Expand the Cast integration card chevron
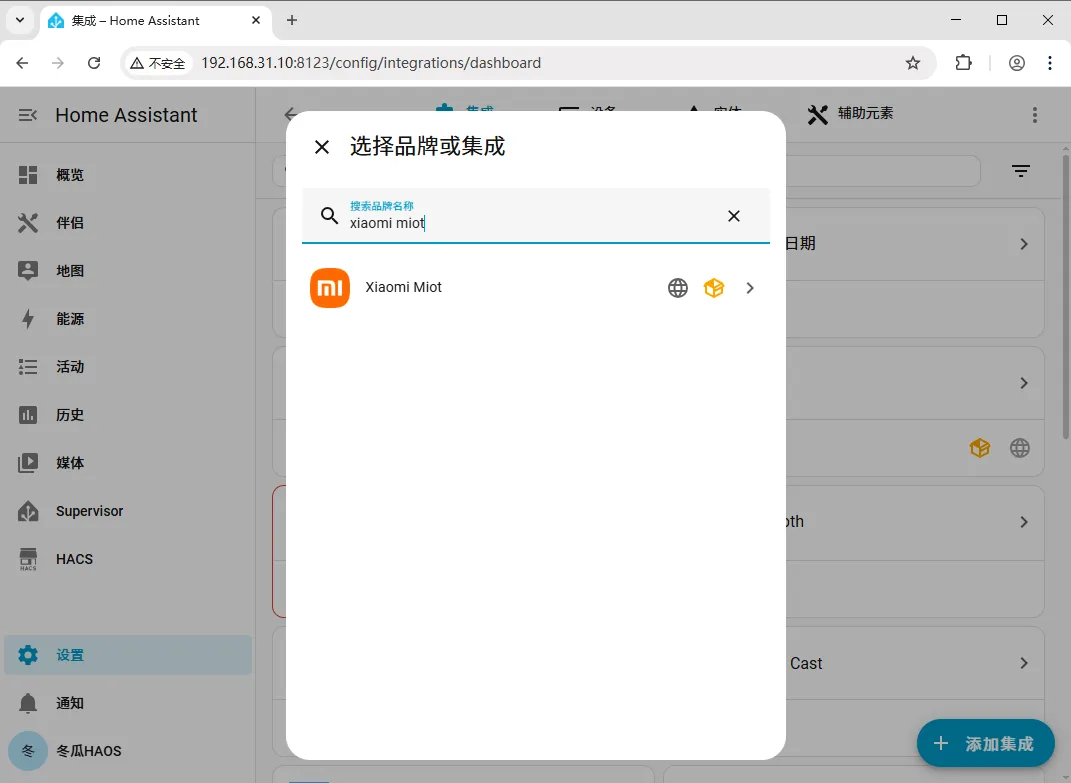This screenshot has width=1071, height=783. [1024, 663]
